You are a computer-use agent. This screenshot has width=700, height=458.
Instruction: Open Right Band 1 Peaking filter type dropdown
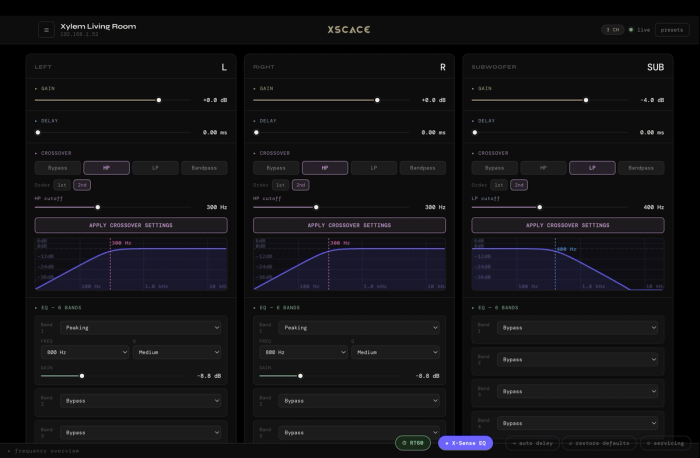pyautogui.click(x=359, y=328)
